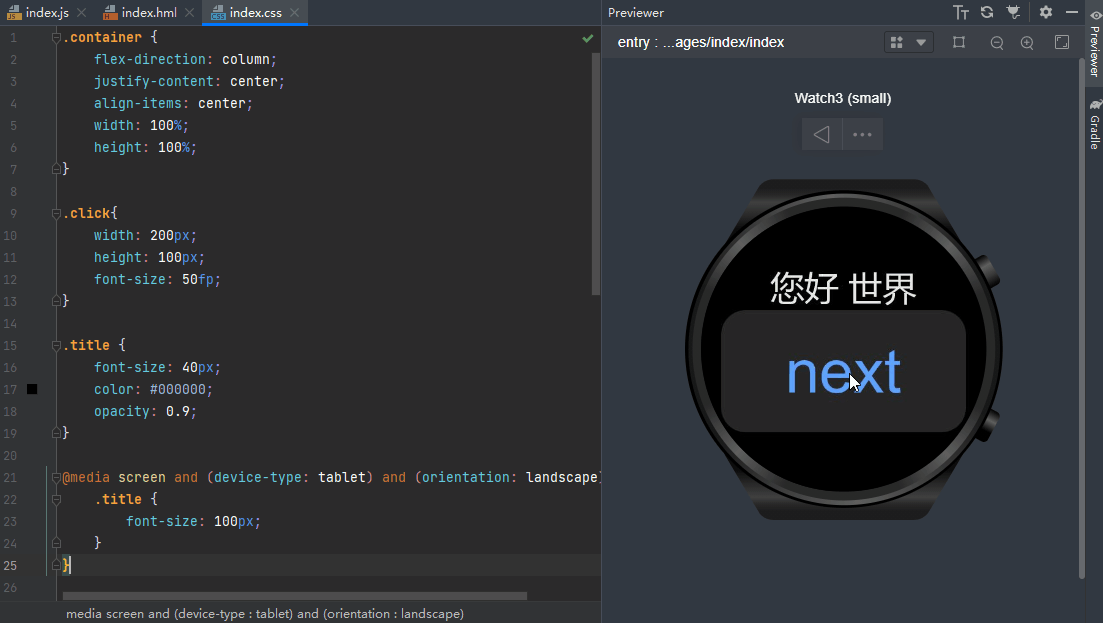Click the next button on watch preview

843,371
